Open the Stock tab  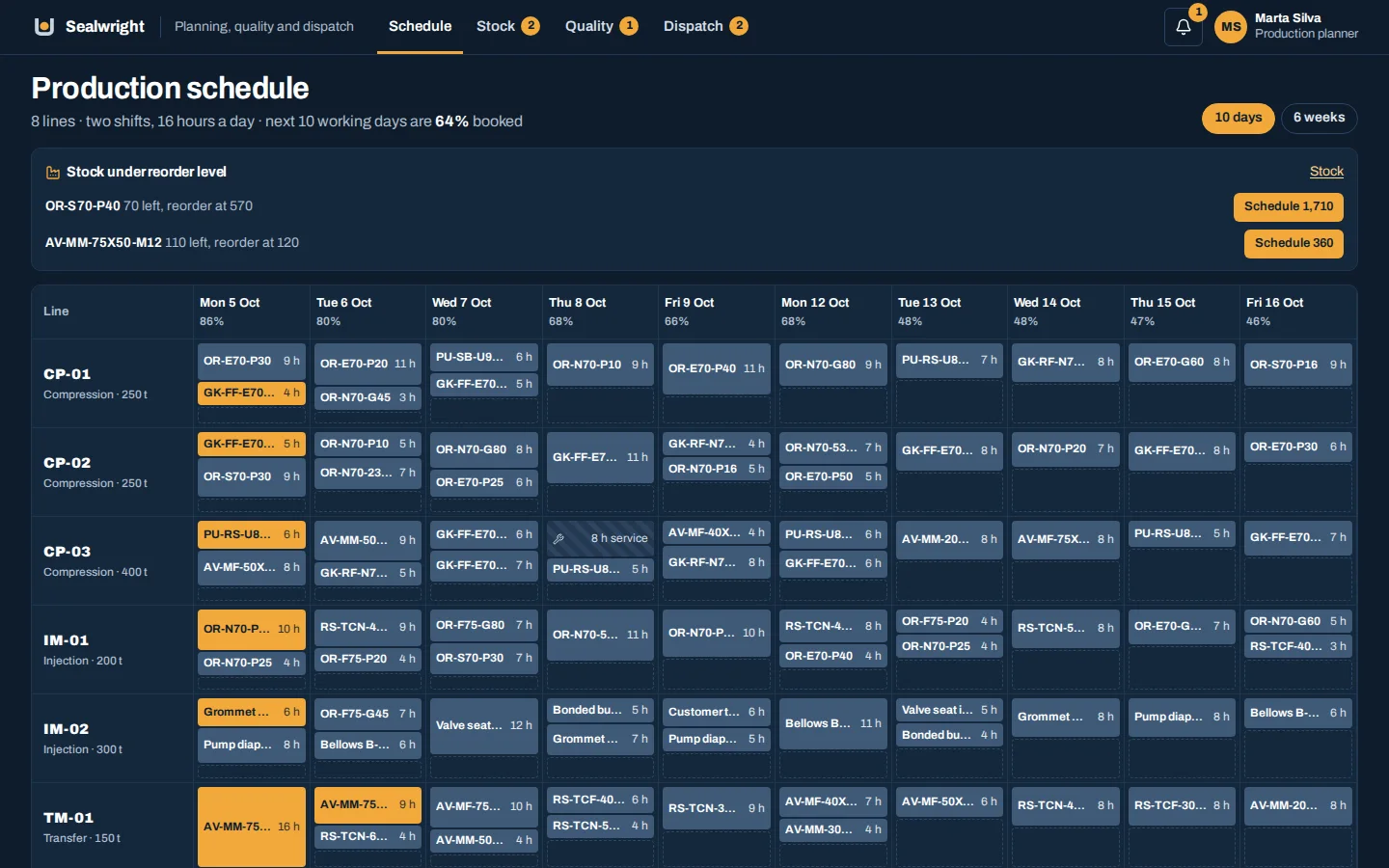tap(507, 26)
